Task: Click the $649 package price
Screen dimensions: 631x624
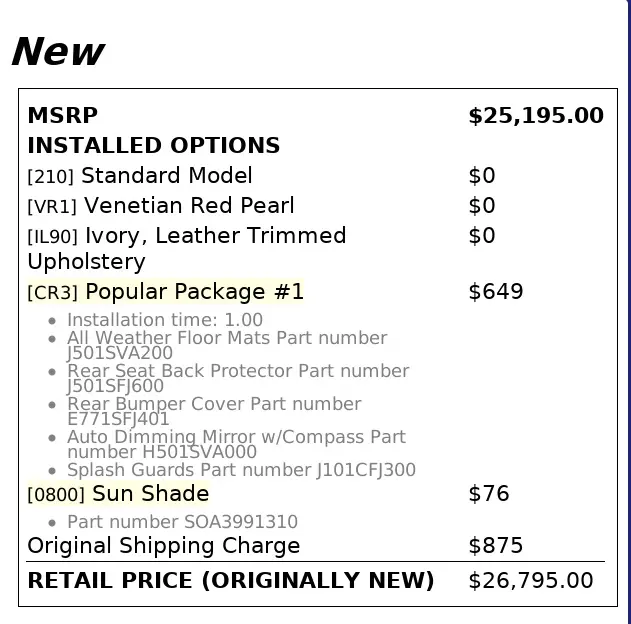Action: (496, 291)
